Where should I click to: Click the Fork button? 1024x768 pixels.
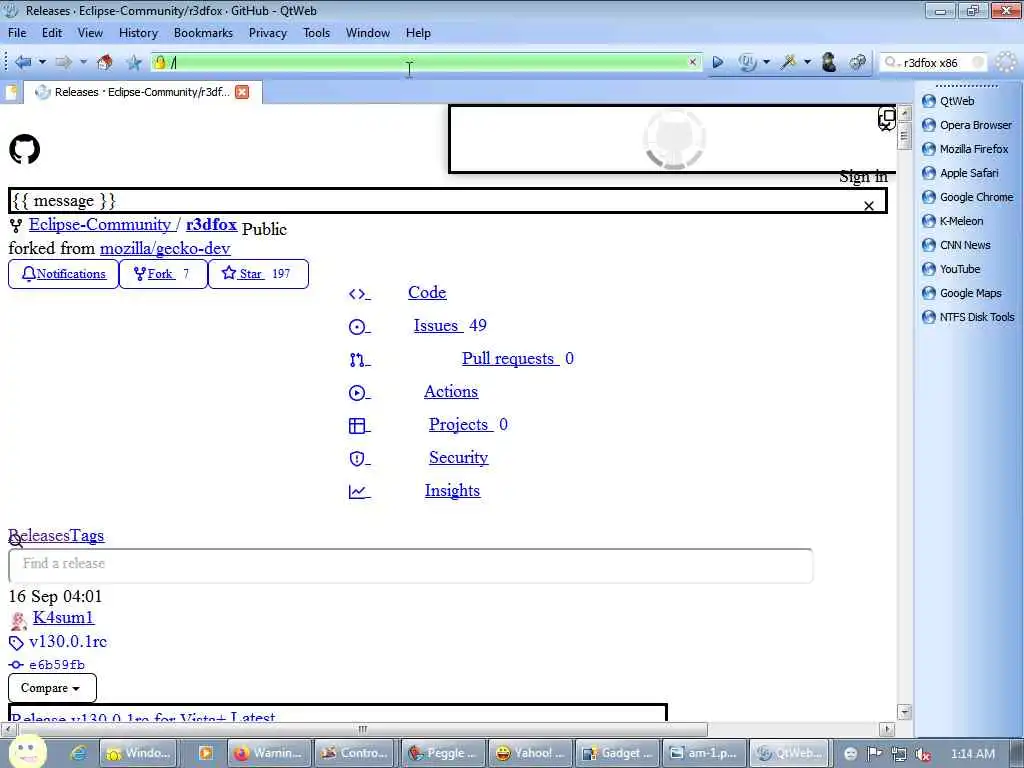pos(163,274)
